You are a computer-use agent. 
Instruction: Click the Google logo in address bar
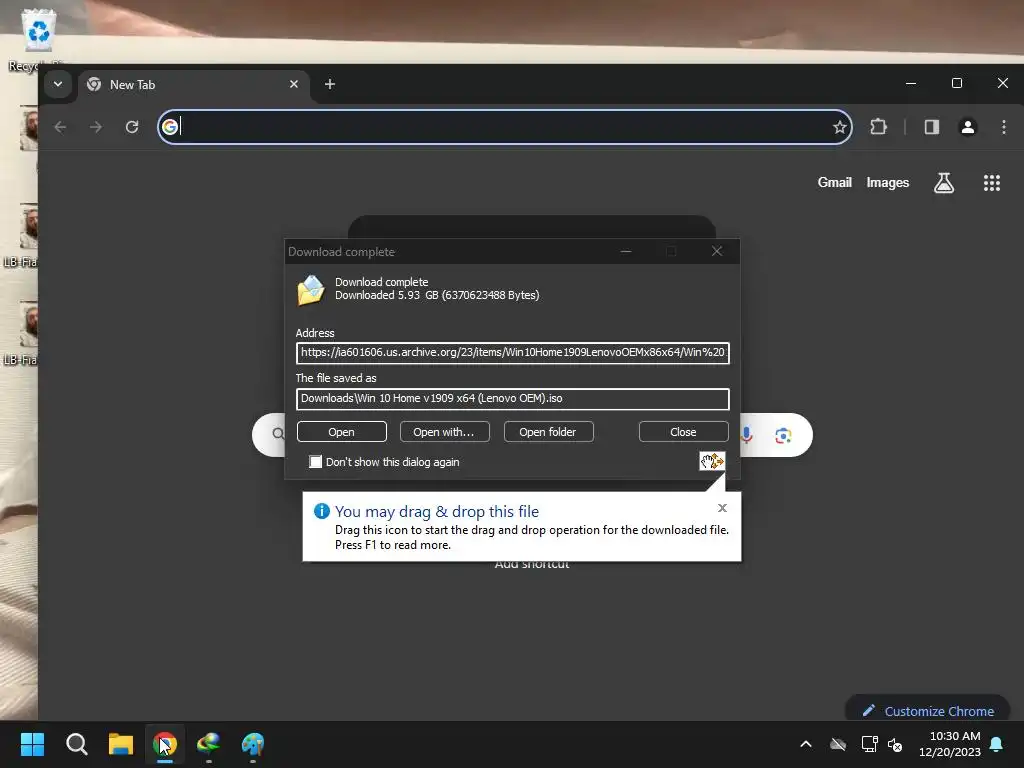coord(170,127)
